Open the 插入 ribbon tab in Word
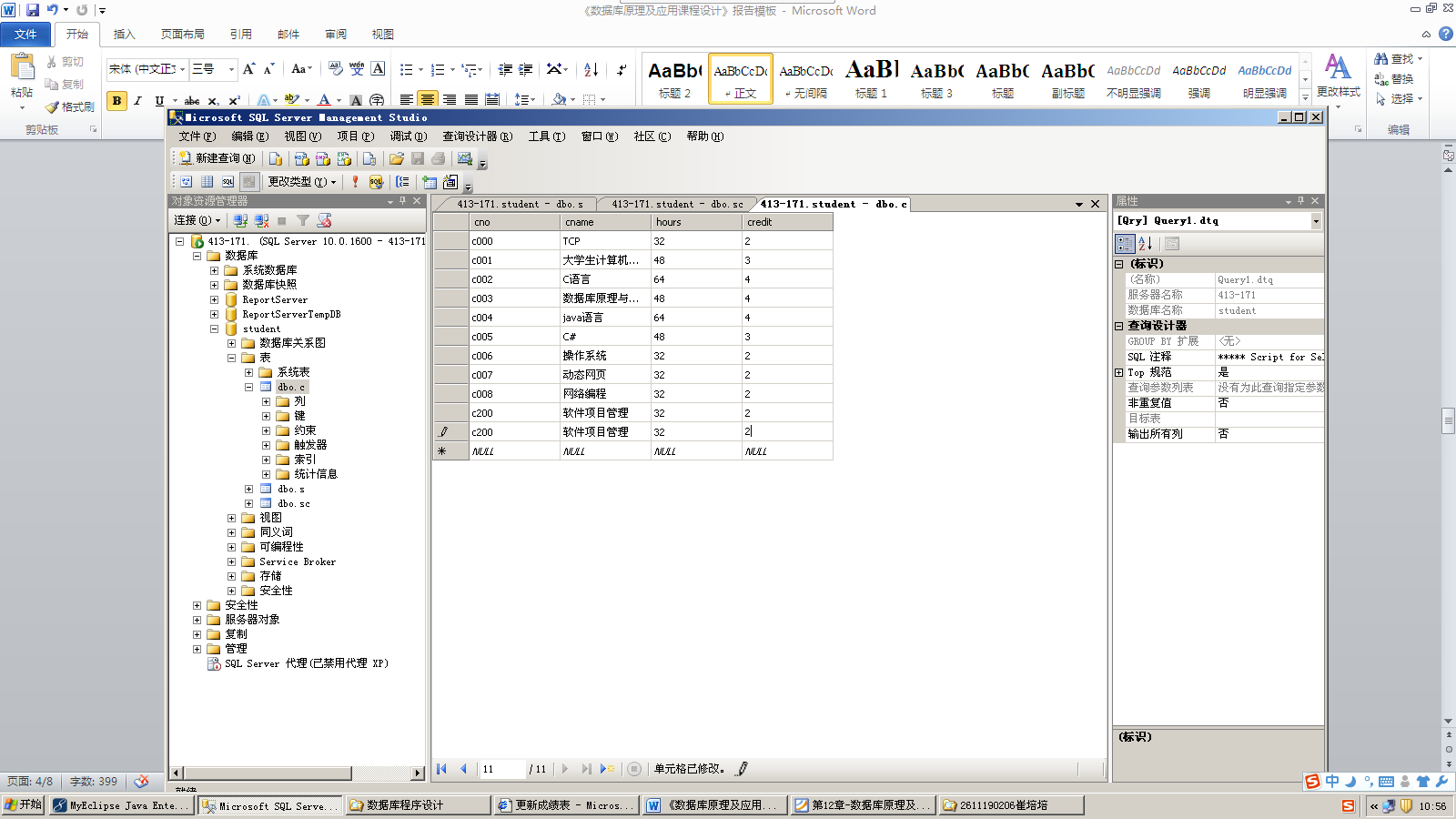1456x819 pixels. pos(124,35)
